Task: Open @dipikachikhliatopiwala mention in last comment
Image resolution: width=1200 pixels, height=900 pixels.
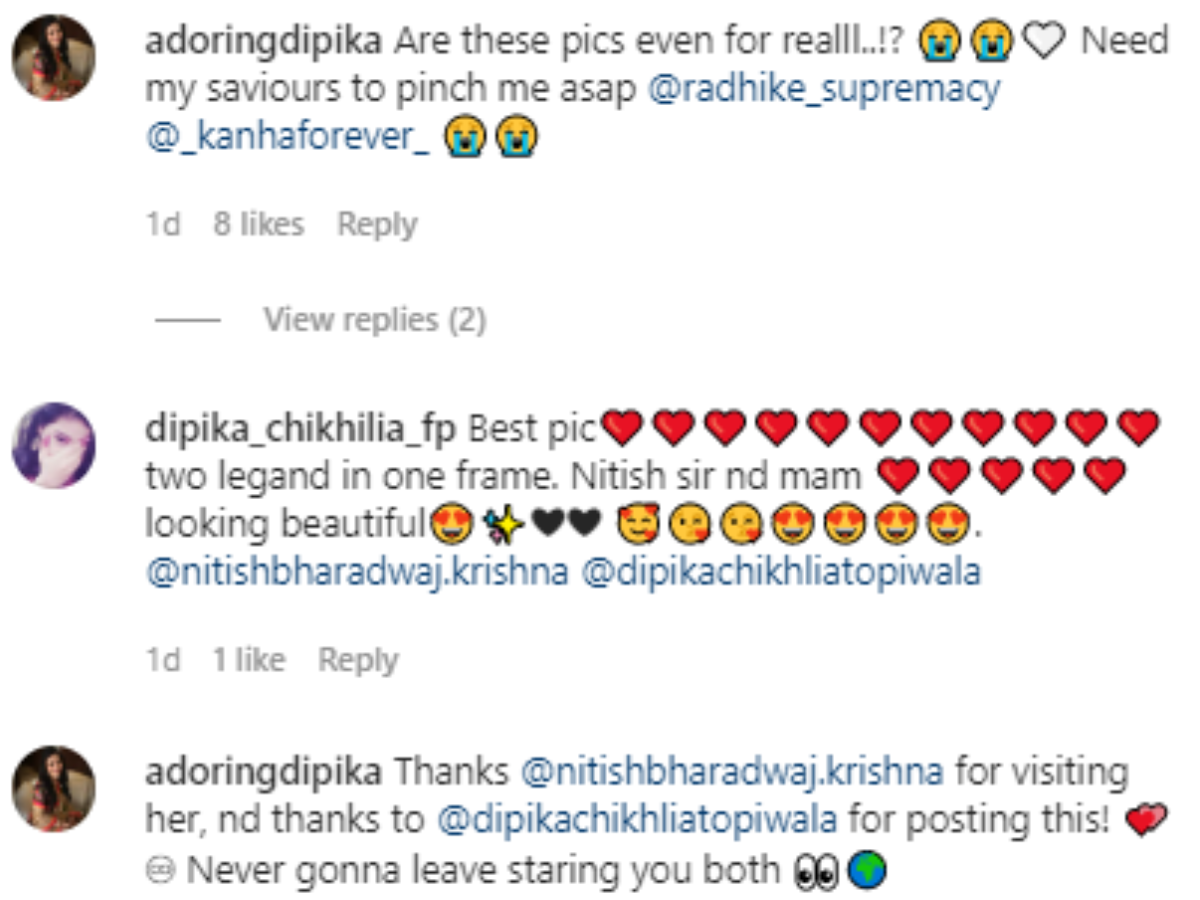Action: point(638,821)
